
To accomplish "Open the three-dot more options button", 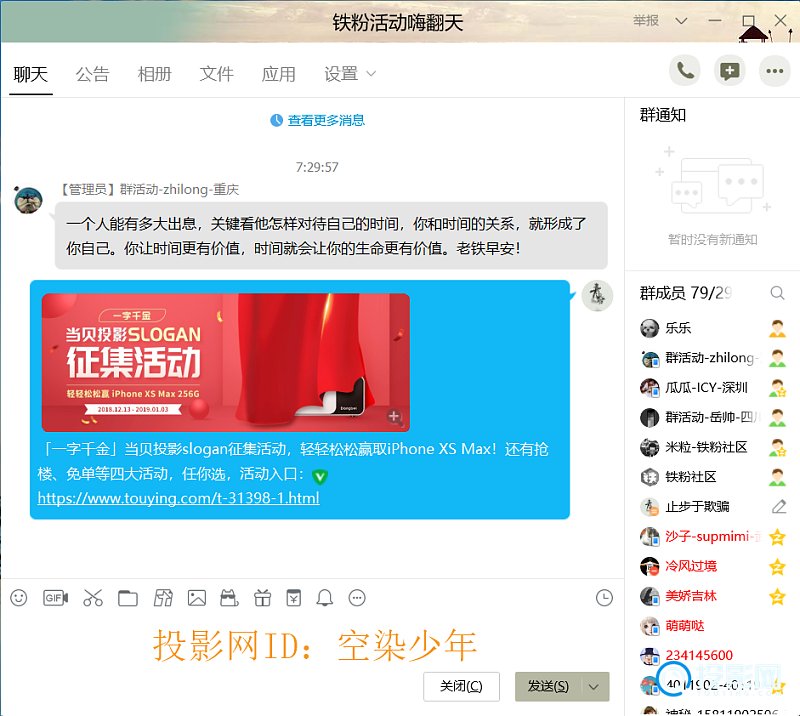I will 774,71.
